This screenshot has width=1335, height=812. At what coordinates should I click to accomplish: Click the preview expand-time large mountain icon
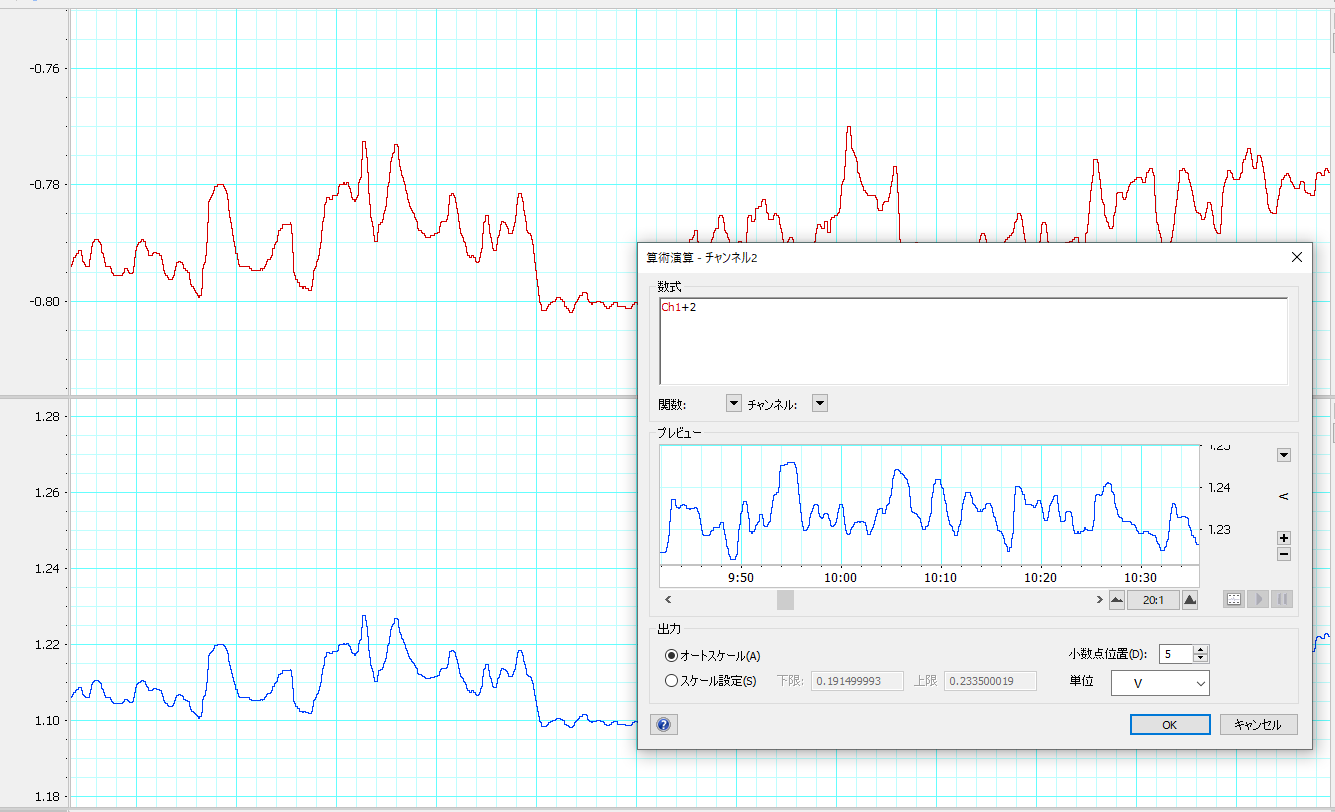point(1190,600)
